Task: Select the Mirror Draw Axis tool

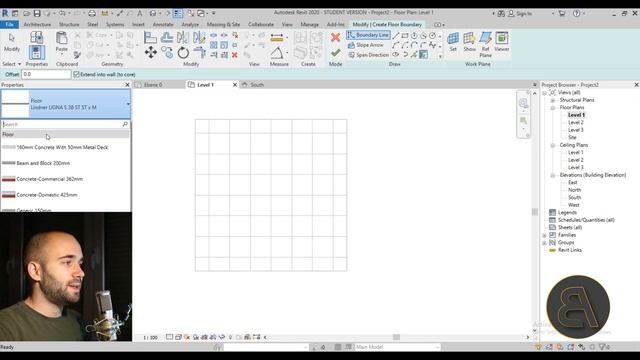Action: 199,38
